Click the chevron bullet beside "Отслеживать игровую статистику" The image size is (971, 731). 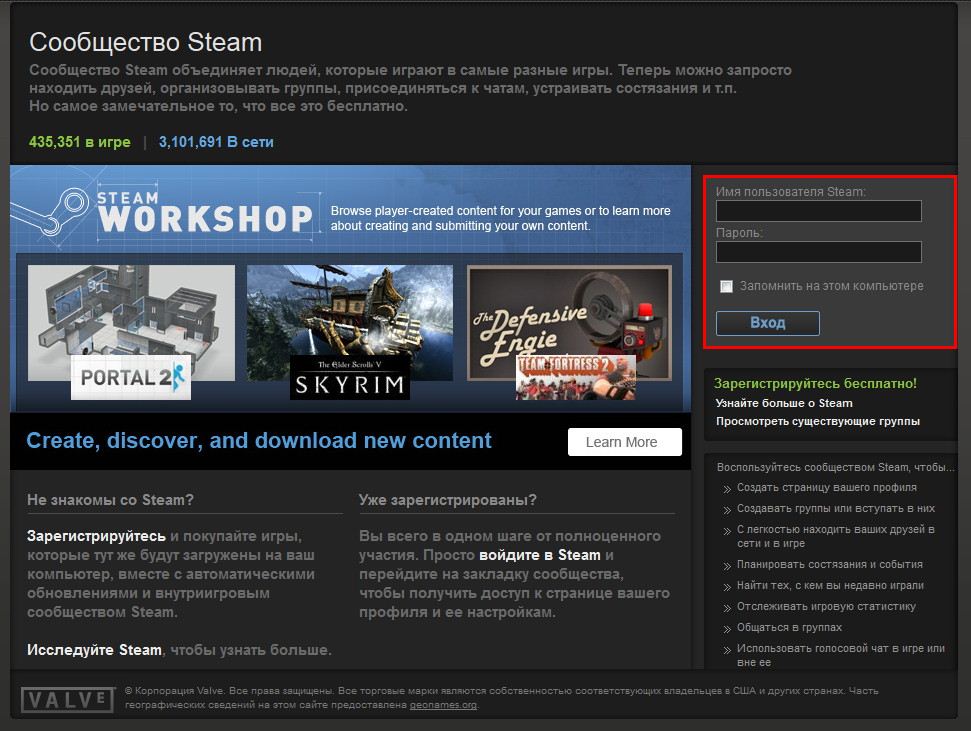point(727,608)
